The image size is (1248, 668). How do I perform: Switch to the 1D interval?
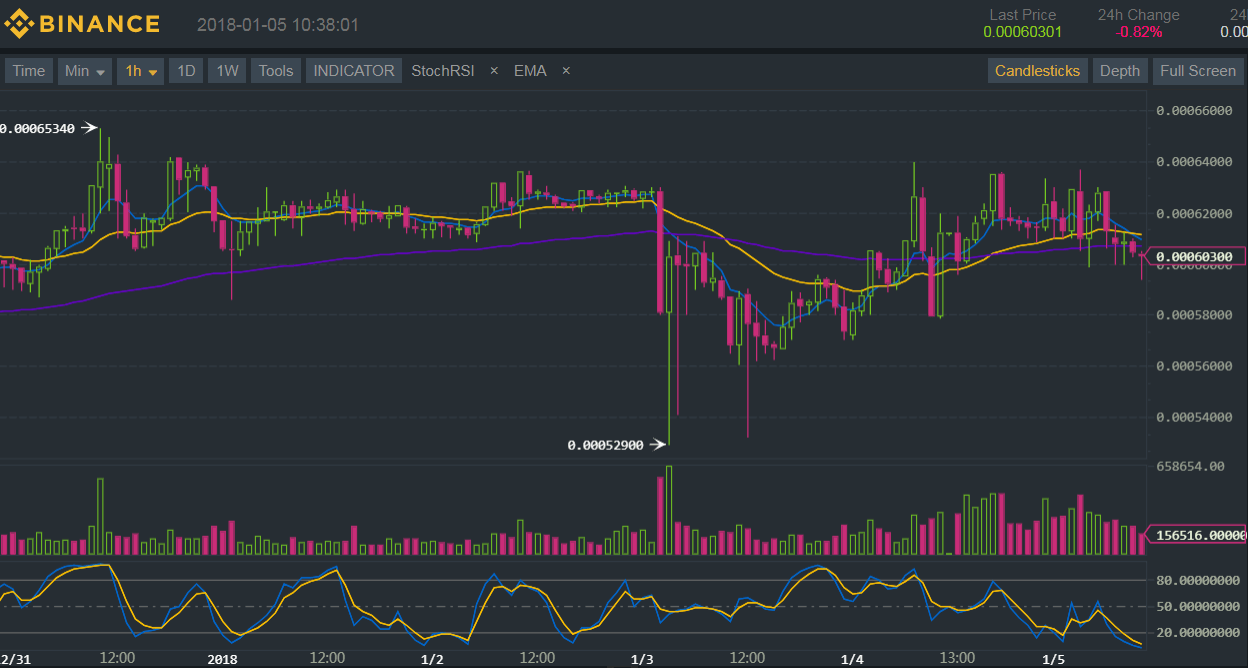point(186,71)
